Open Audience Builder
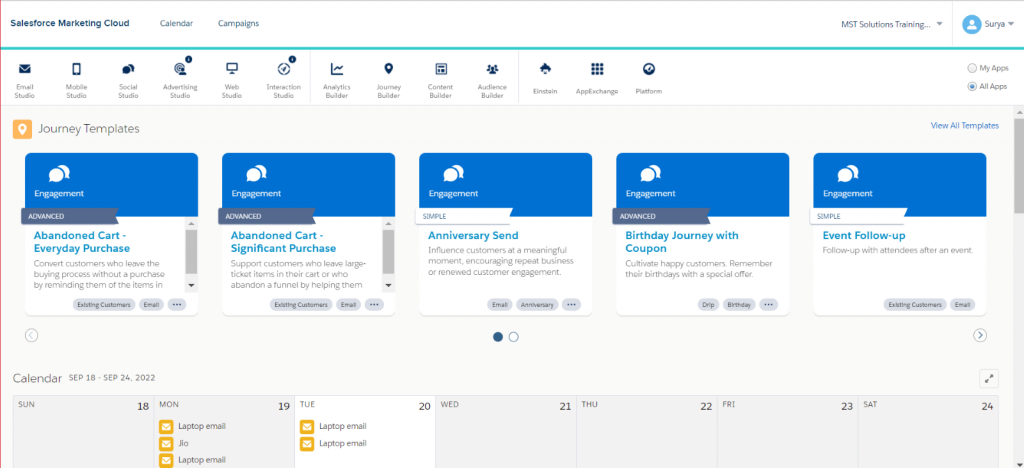Image resolution: width=1024 pixels, height=468 pixels. (x=492, y=80)
